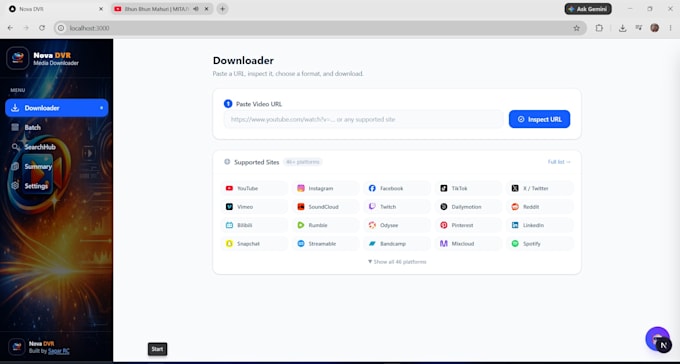Select the Pinterest site chip
The image size is (680, 364).
point(468,225)
